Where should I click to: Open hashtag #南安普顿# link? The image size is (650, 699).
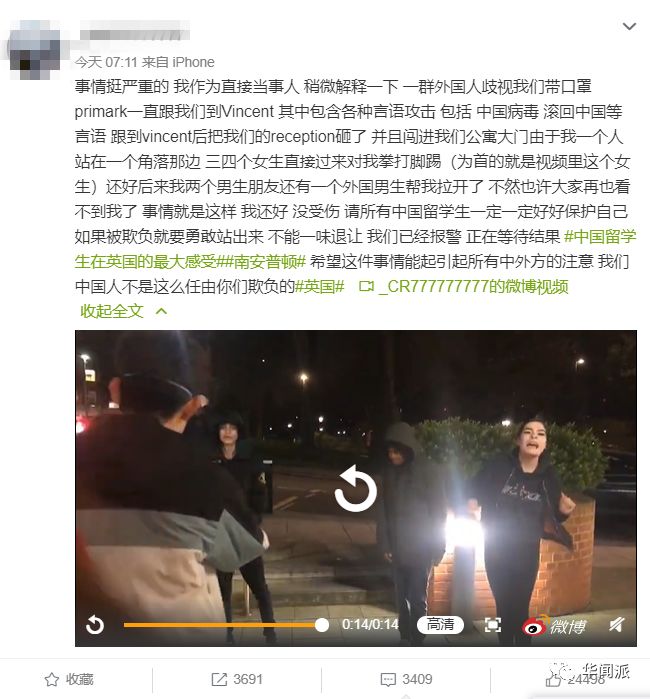click(x=268, y=261)
